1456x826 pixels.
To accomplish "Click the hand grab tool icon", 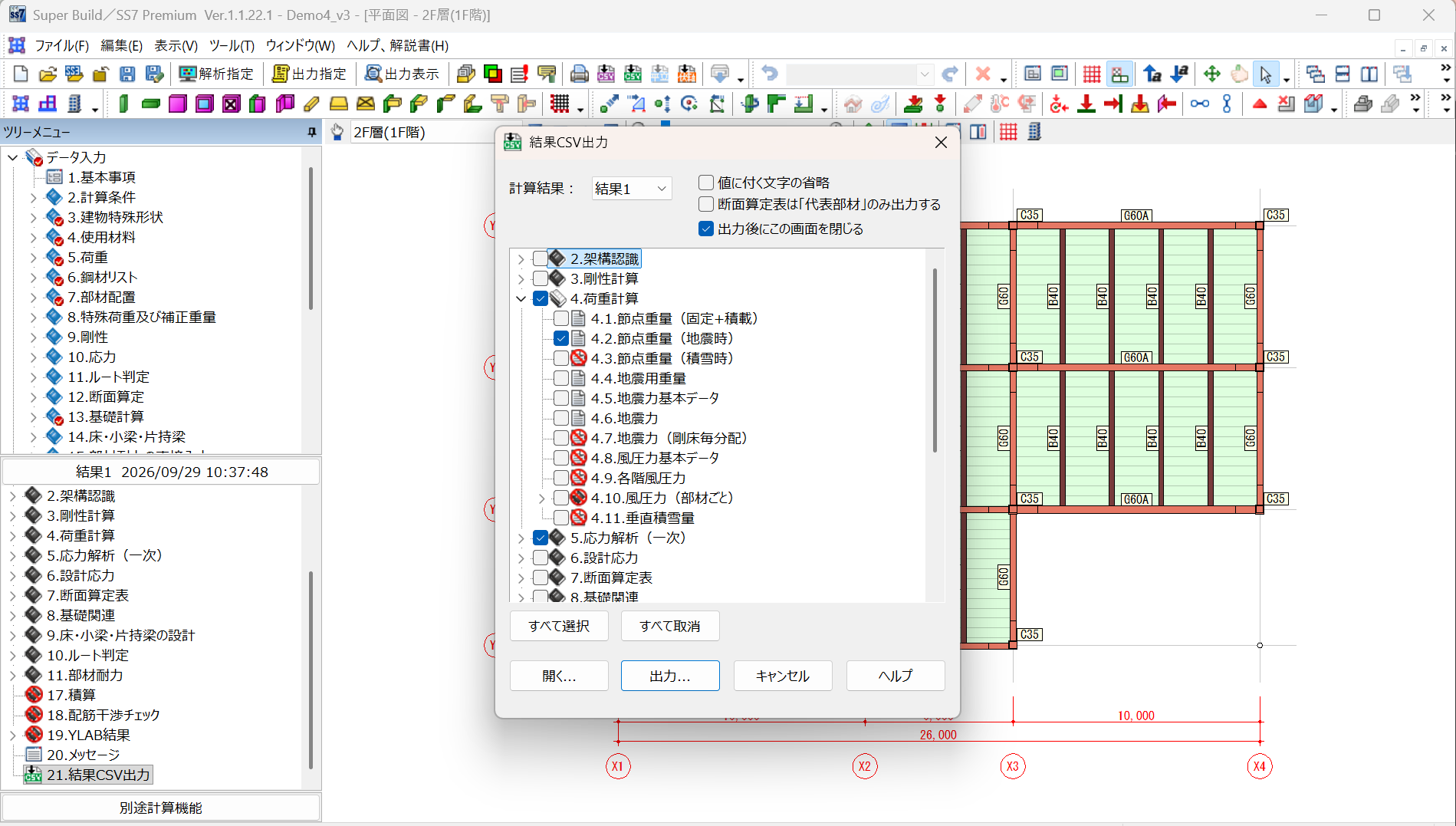I will (x=1239, y=74).
